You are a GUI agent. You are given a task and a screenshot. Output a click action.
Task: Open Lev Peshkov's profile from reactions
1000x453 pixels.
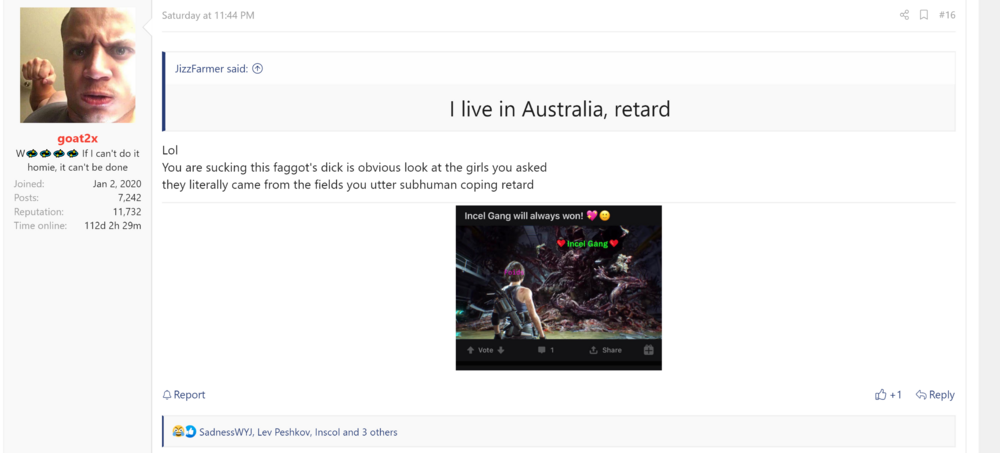point(283,432)
